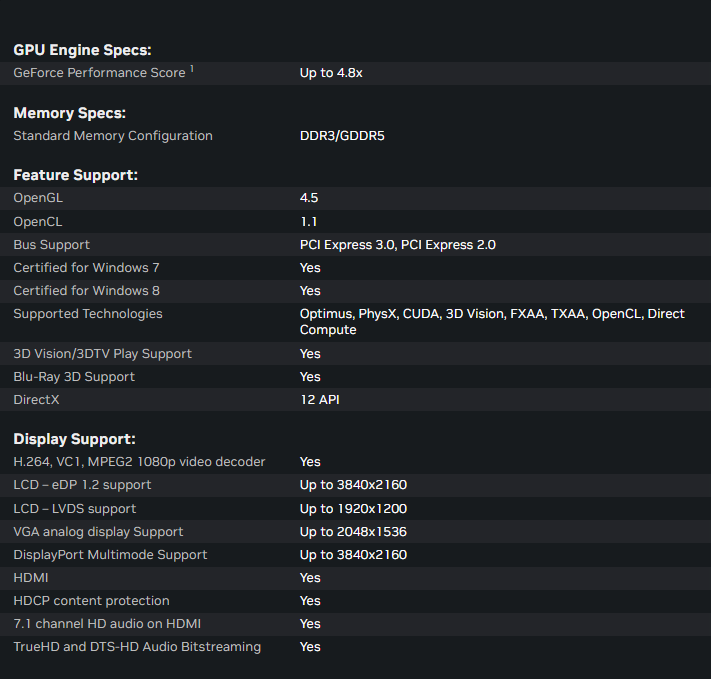Click the Display Support heading
Image resolution: width=711 pixels, height=679 pixels.
[74, 439]
